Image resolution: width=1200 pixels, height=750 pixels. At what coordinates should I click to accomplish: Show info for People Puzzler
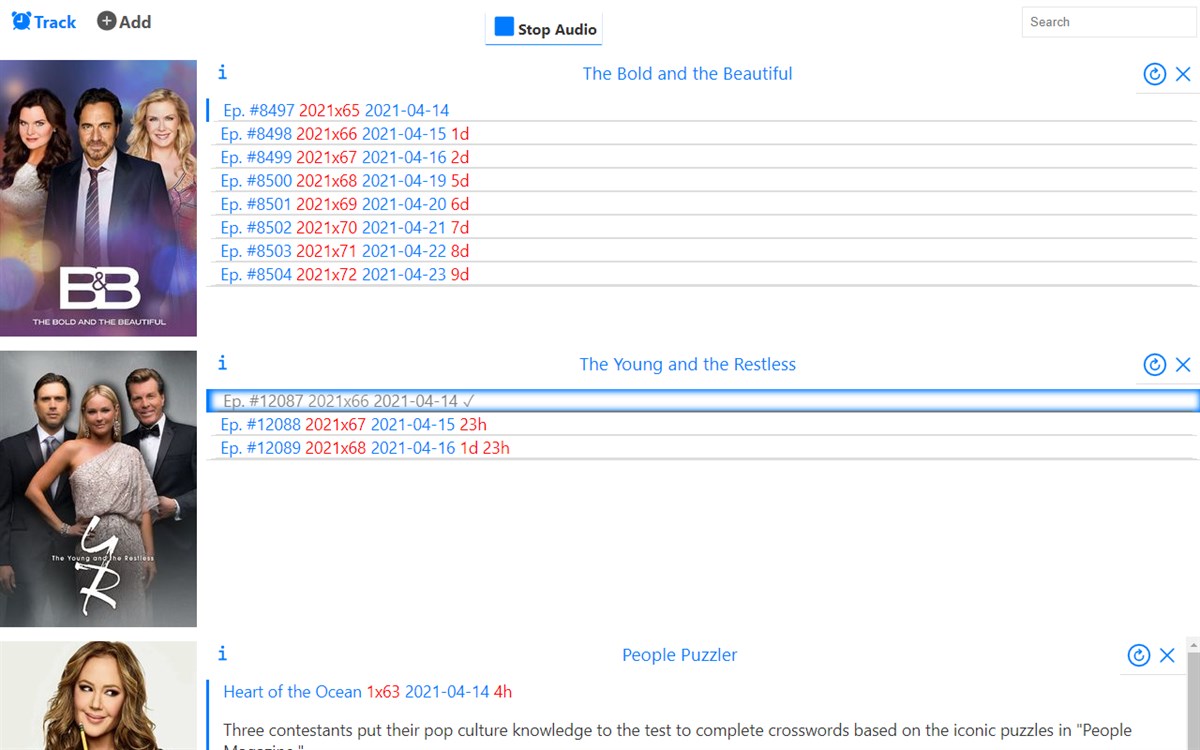[222, 653]
